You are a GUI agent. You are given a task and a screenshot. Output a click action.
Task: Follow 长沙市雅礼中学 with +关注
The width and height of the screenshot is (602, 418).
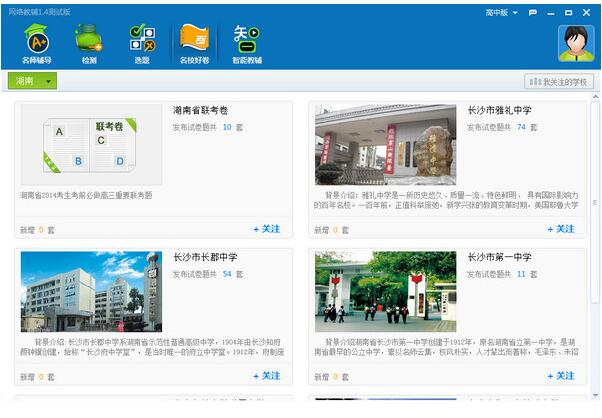561,229
